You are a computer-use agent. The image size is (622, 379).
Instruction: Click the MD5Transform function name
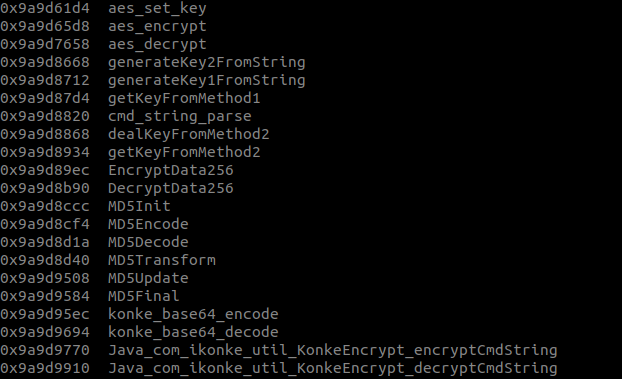coord(162,260)
